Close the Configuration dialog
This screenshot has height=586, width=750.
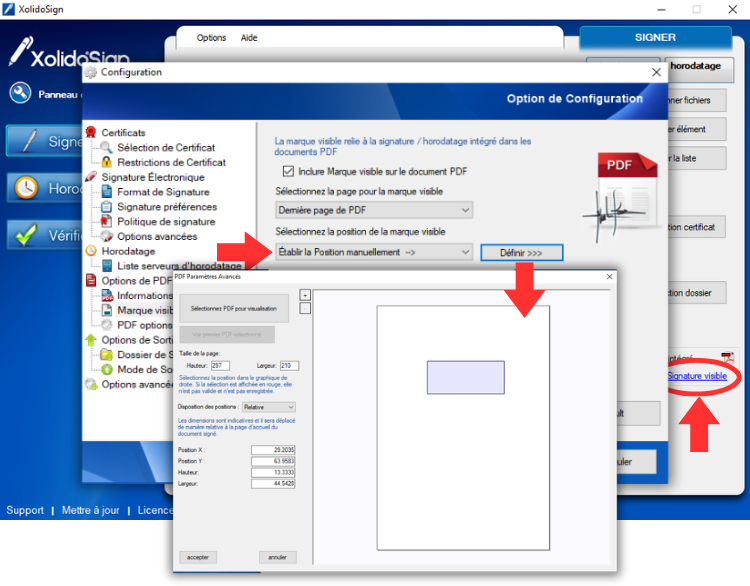656,72
